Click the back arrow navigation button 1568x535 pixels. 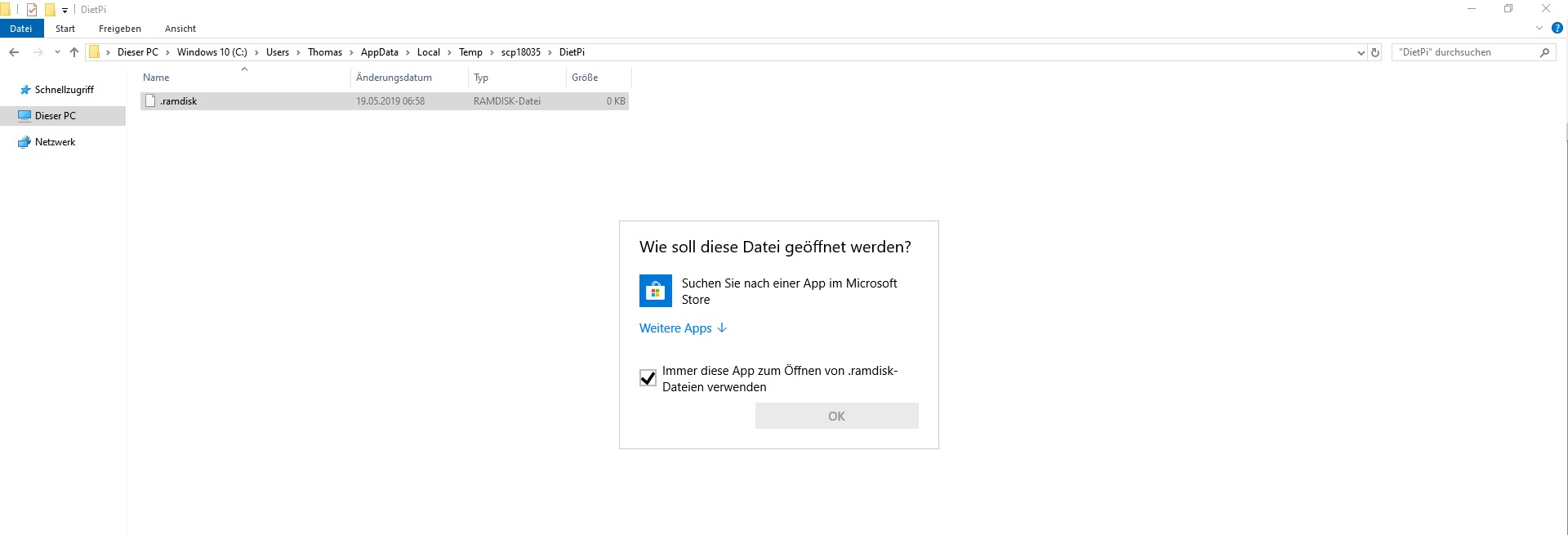(14, 52)
